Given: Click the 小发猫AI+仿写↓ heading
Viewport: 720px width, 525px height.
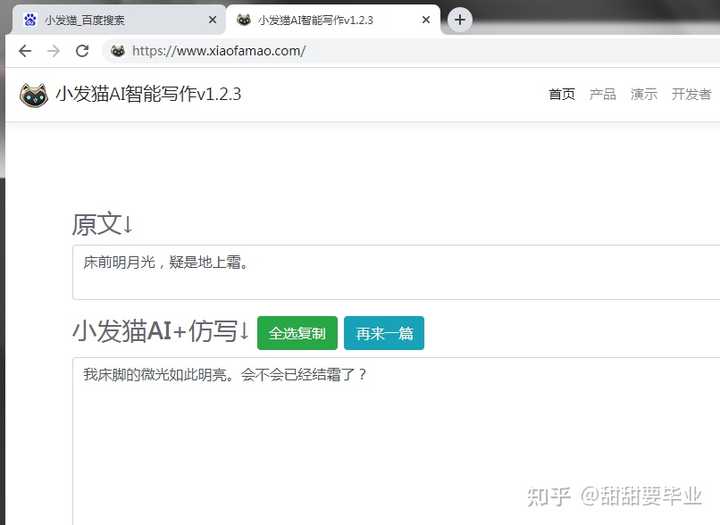Looking at the screenshot, I should [x=161, y=331].
